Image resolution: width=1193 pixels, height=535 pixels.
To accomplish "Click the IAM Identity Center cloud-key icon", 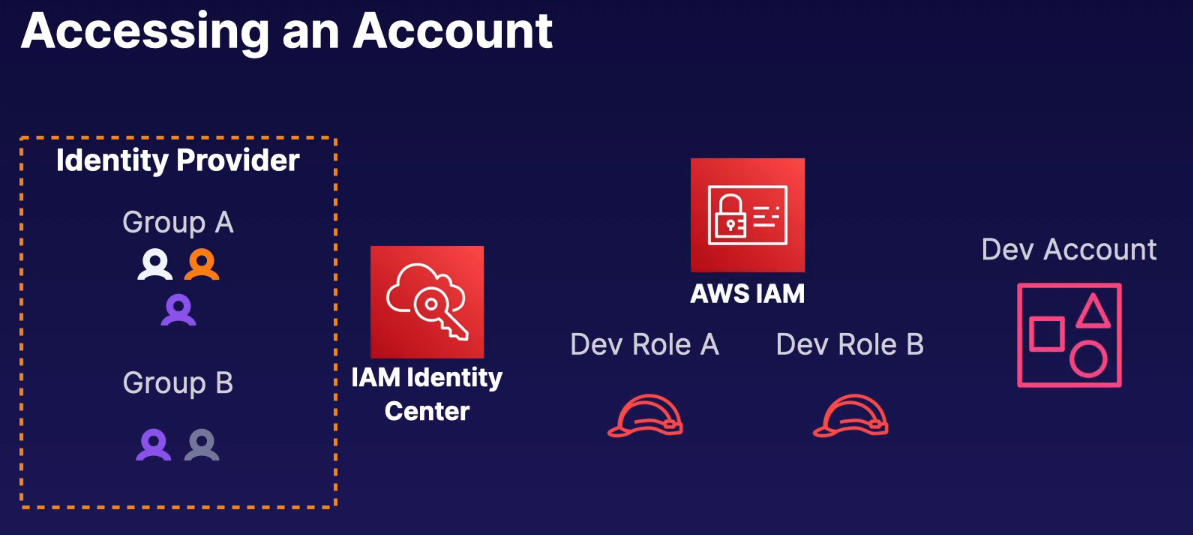I will coord(427,302).
